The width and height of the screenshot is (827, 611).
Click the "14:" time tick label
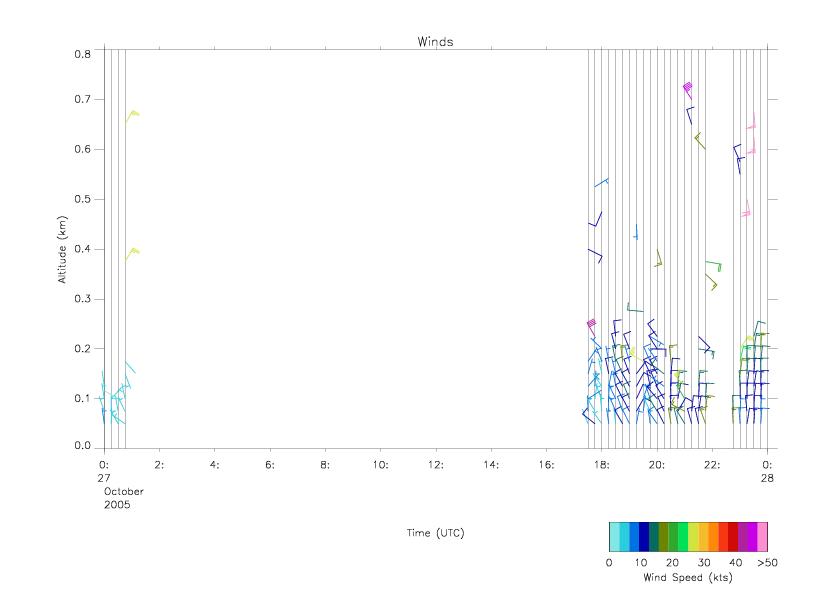[491, 465]
